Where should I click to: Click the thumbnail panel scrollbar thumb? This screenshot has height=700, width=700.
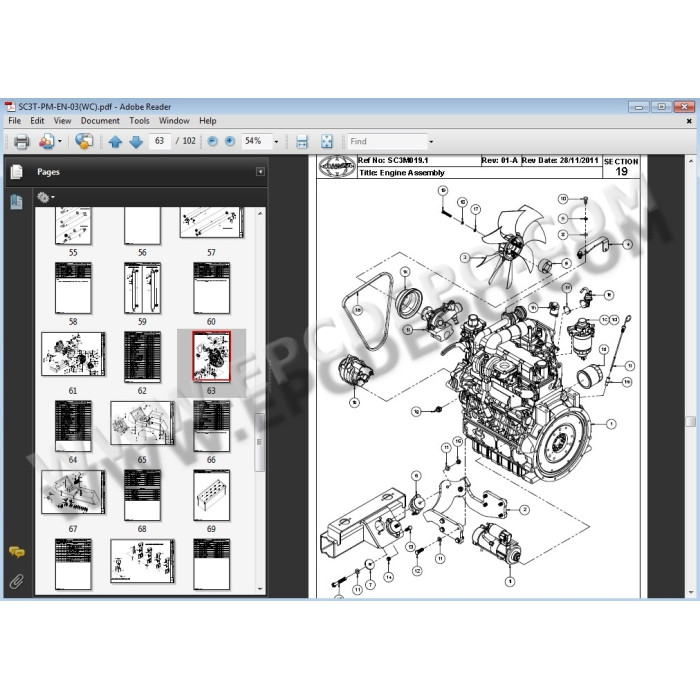point(260,442)
